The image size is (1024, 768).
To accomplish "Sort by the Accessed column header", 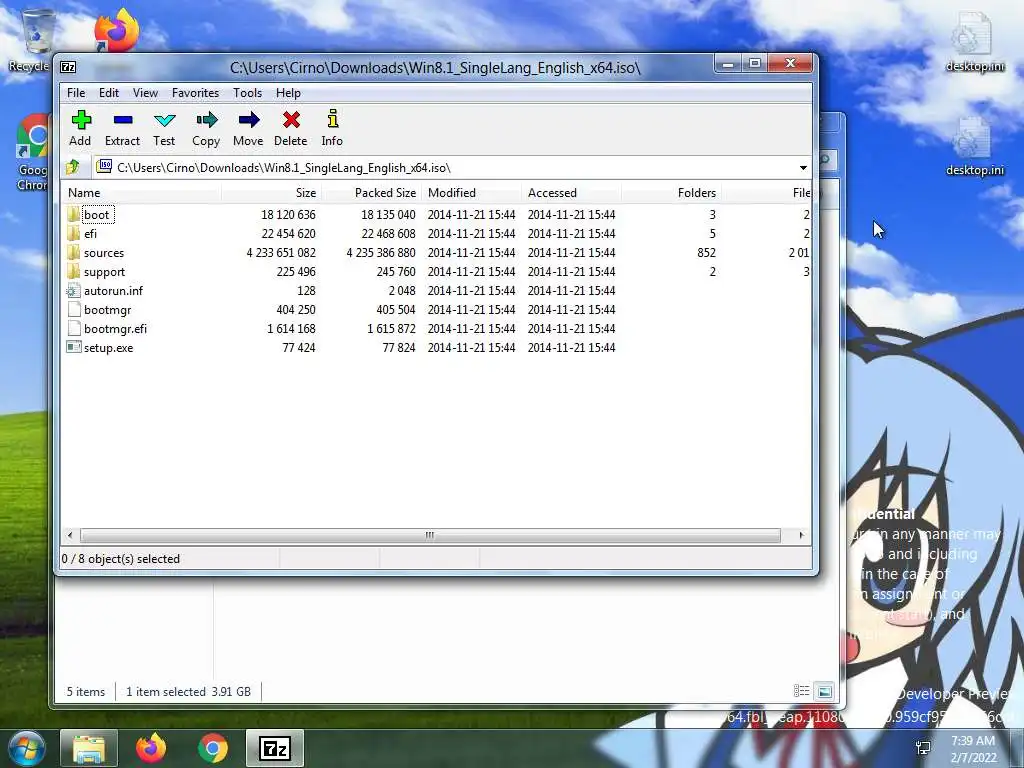I will pyautogui.click(x=571, y=193).
